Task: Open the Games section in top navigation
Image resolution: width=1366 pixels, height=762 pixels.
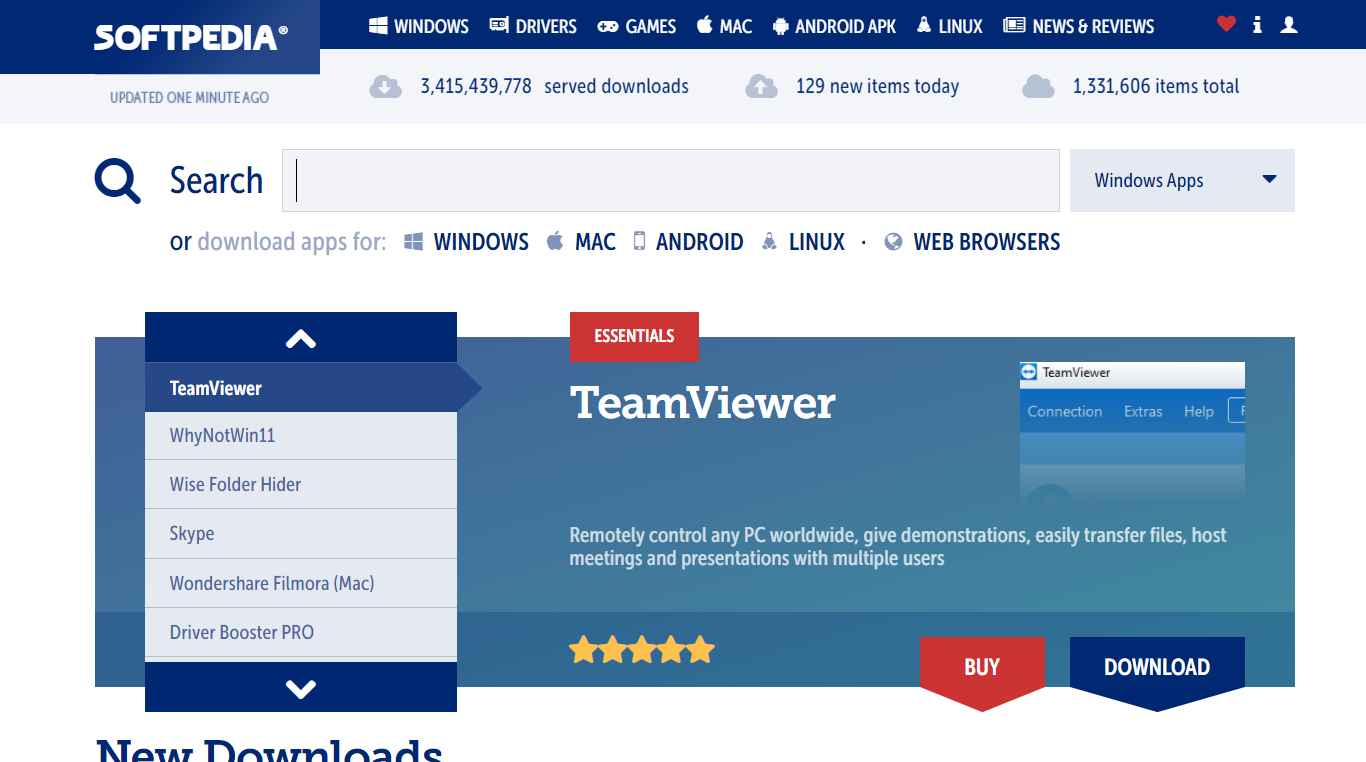Action: (x=637, y=26)
